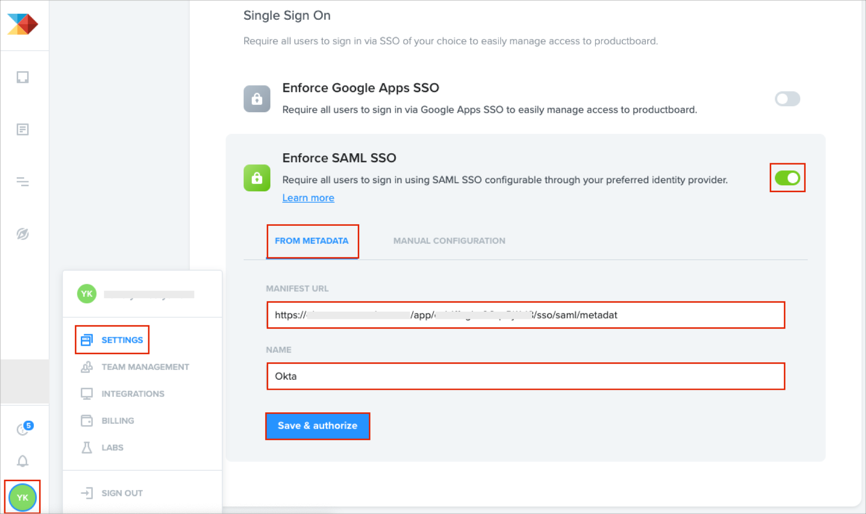866x514 pixels.
Task: Enable the Enforce Google Apps SSO toggle
Action: 787,99
